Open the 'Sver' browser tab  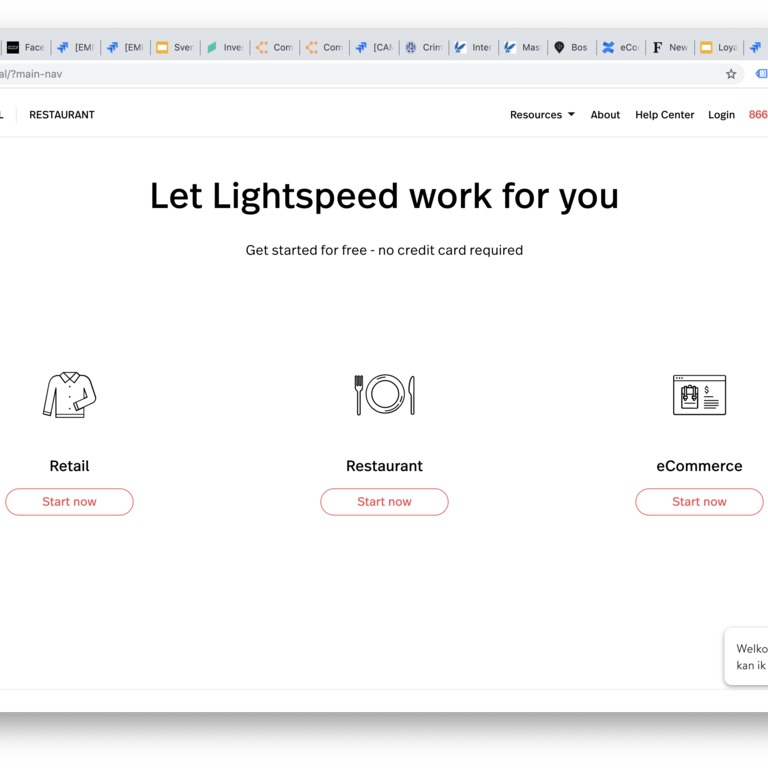(x=174, y=47)
